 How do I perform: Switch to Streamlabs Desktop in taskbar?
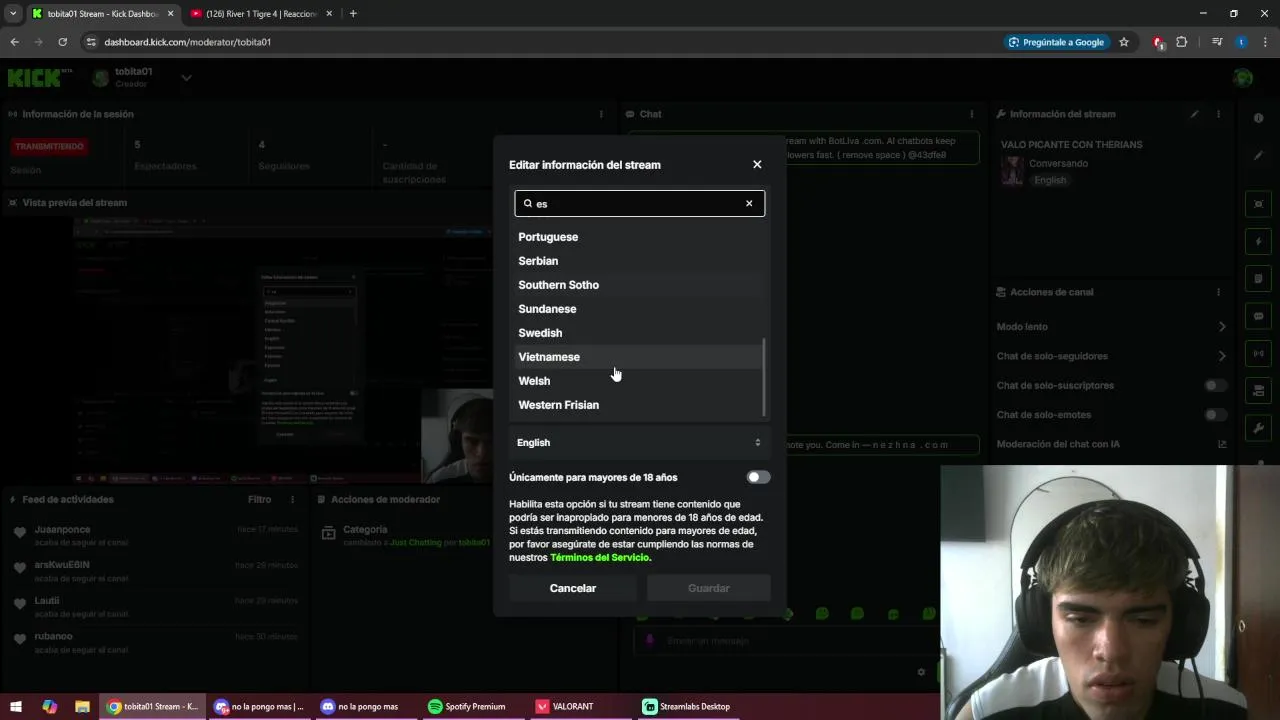pyautogui.click(x=687, y=707)
